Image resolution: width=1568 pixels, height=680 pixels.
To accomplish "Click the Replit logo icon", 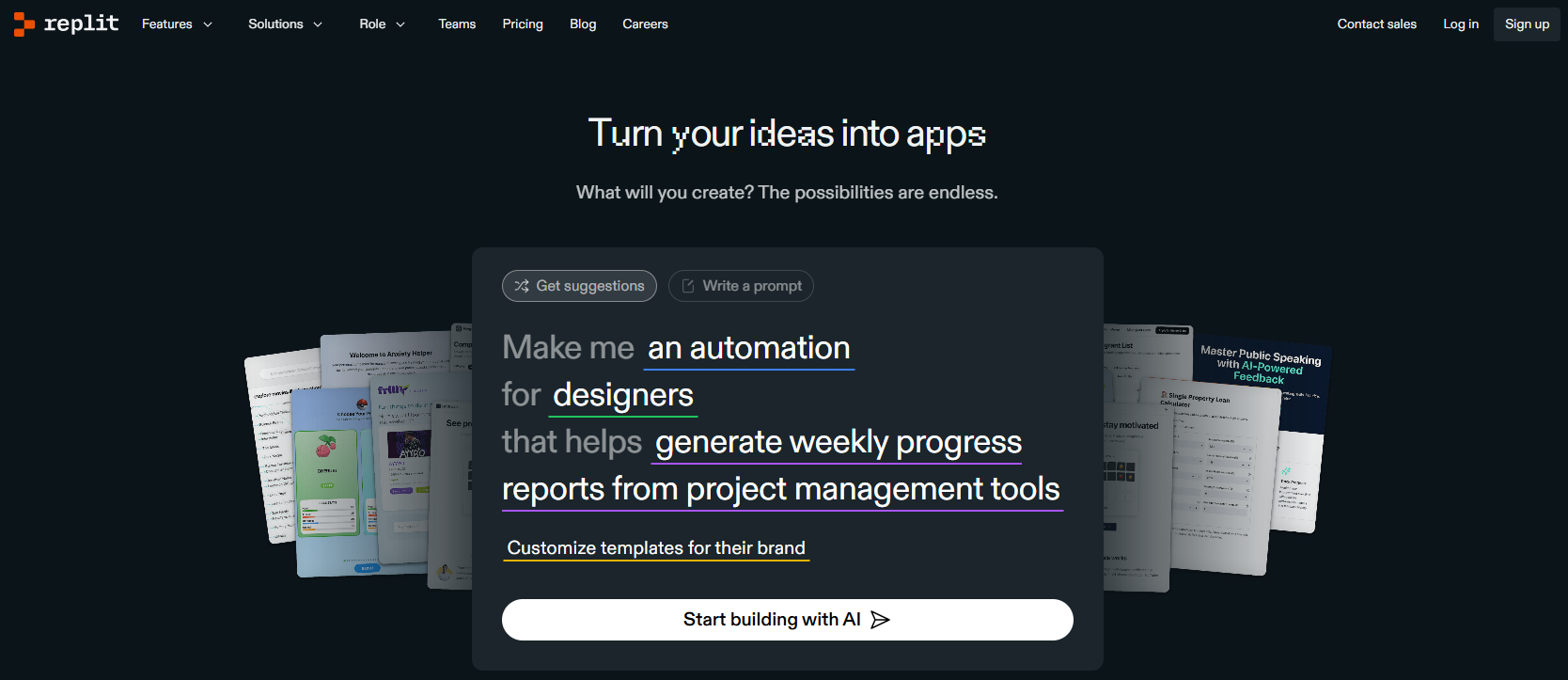I will 24,24.
